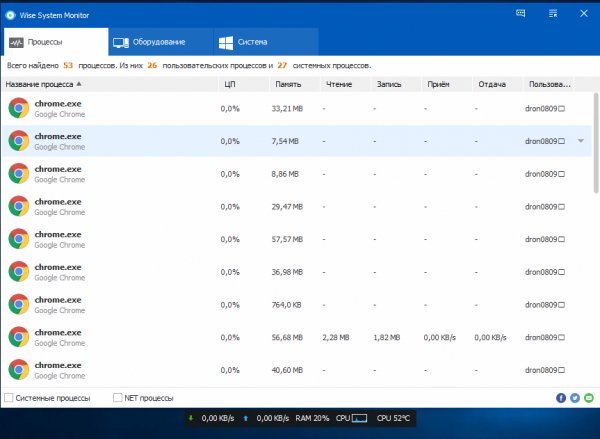This screenshot has width=600, height=439.
Task: Click Chrome icon of the 7,54 MB process
Action: coord(19,141)
